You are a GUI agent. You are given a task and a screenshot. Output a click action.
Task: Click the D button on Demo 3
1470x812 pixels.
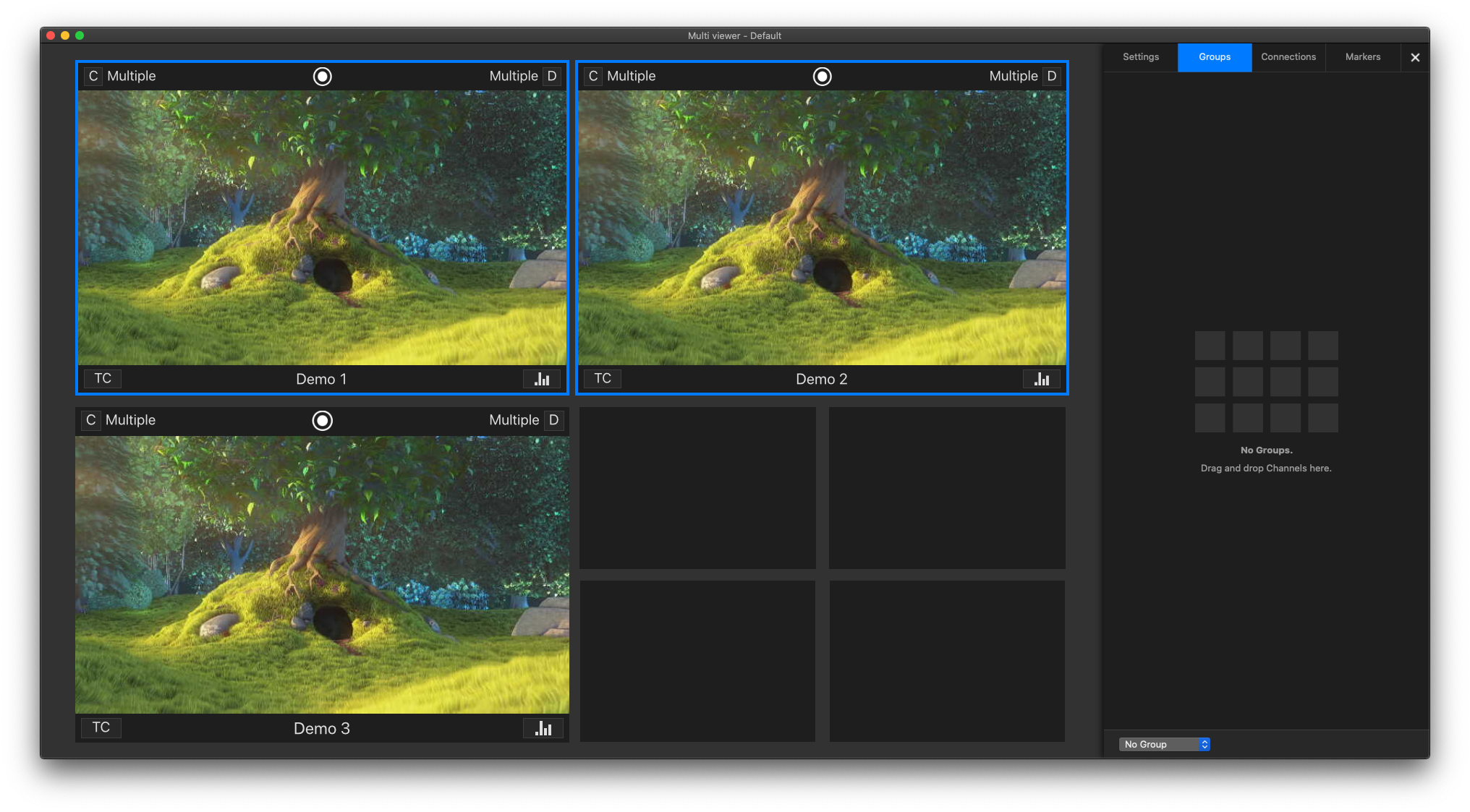(553, 420)
